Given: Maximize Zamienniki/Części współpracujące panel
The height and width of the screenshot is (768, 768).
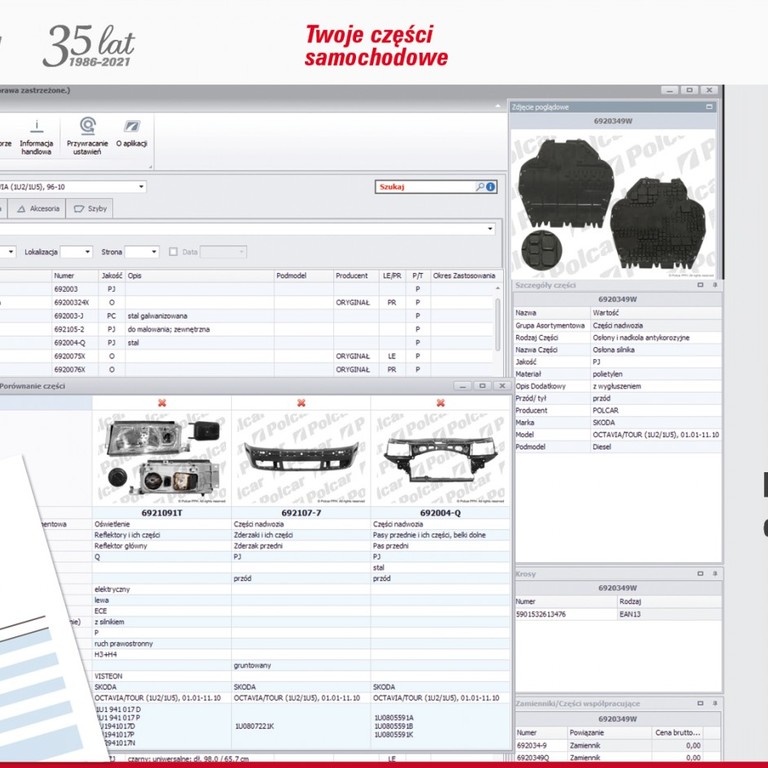Looking at the screenshot, I should point(700,703).
